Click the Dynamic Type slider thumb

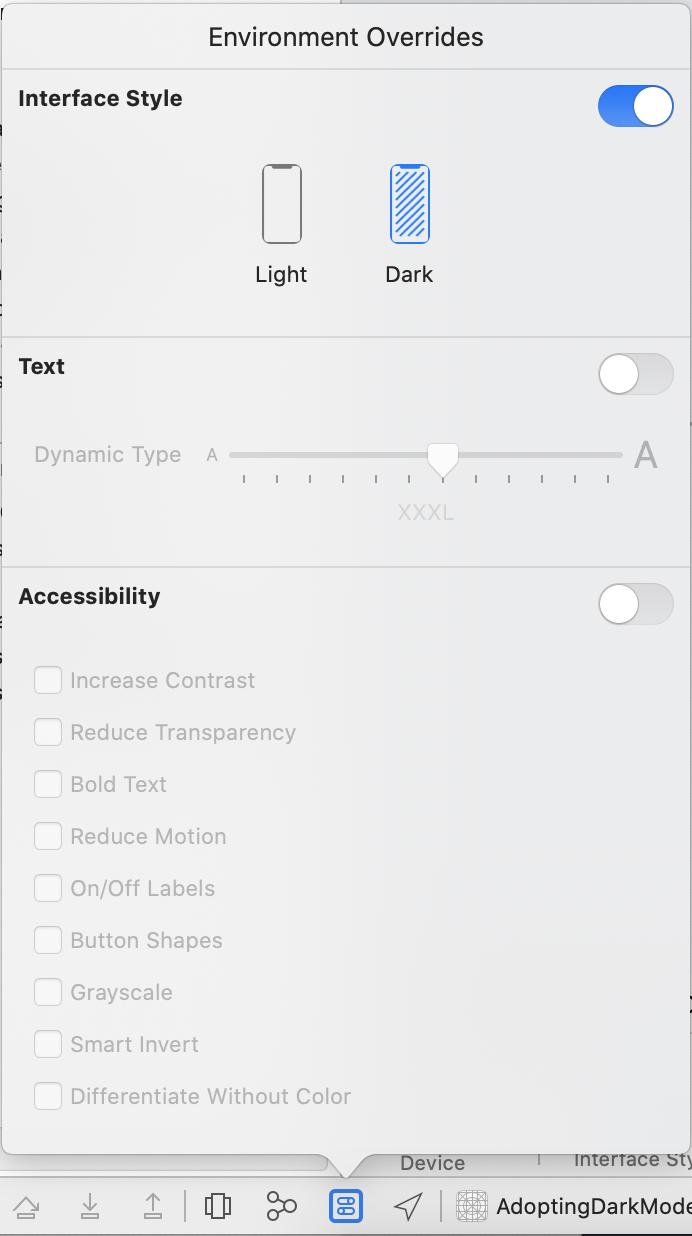443,459
